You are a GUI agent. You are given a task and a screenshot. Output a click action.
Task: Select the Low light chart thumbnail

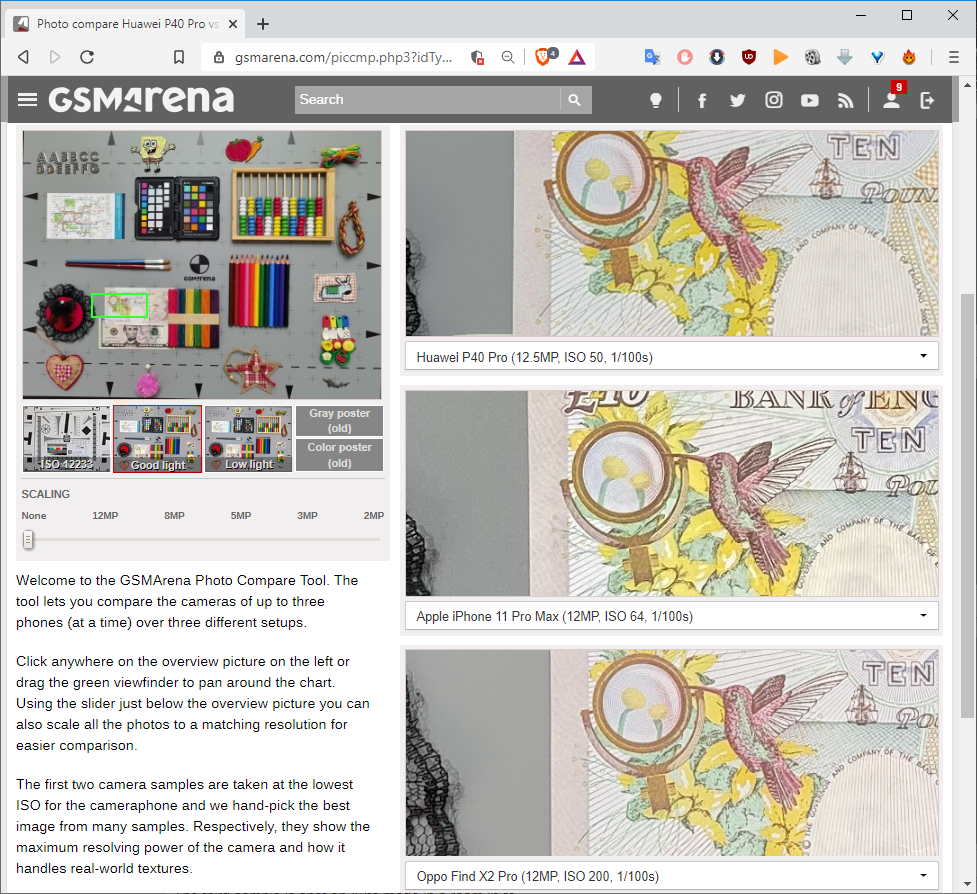tap(249, 439)
